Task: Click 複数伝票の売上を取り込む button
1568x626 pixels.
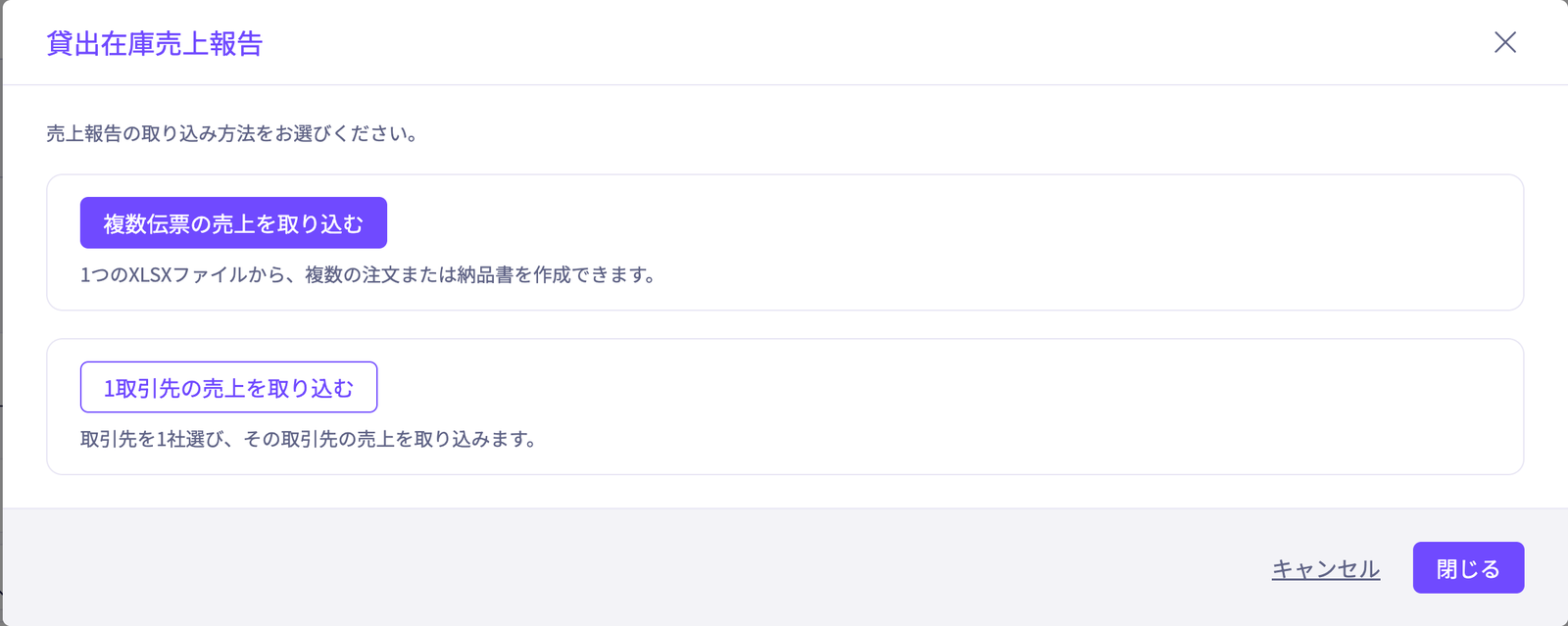Action: click(233, 223)
